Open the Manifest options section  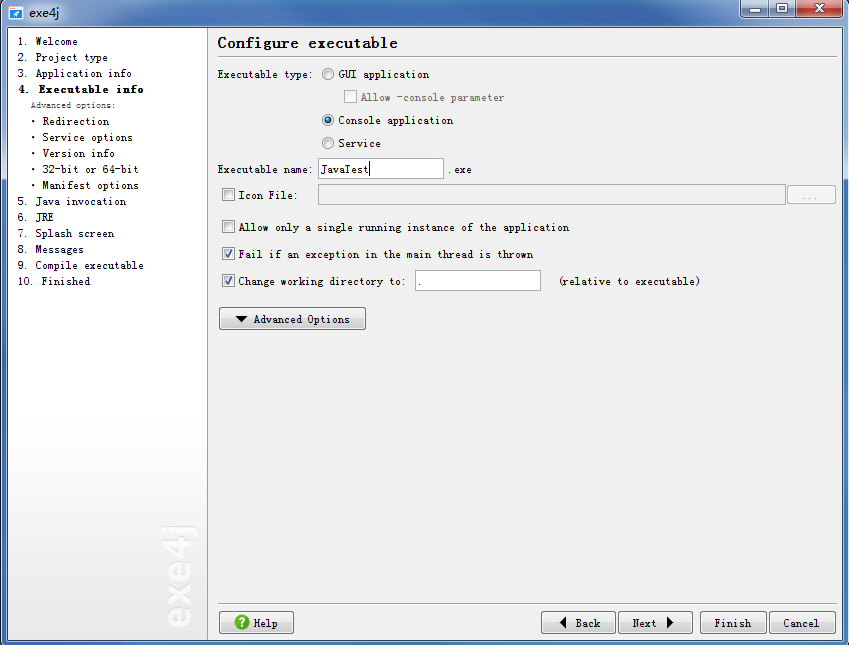point(90,185)
